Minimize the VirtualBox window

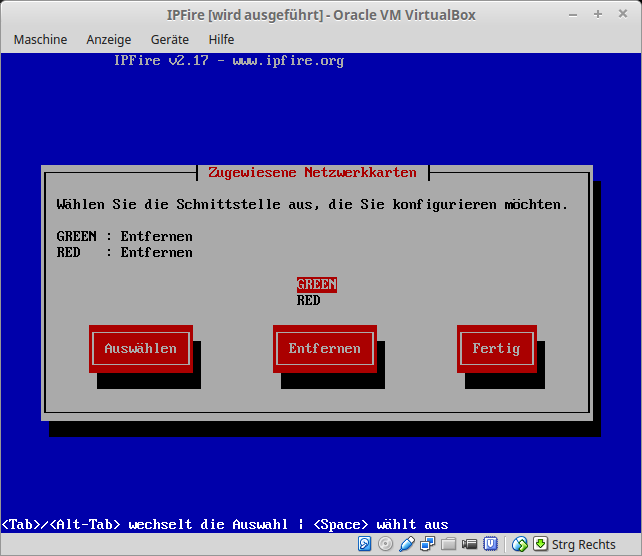(573, 15)
